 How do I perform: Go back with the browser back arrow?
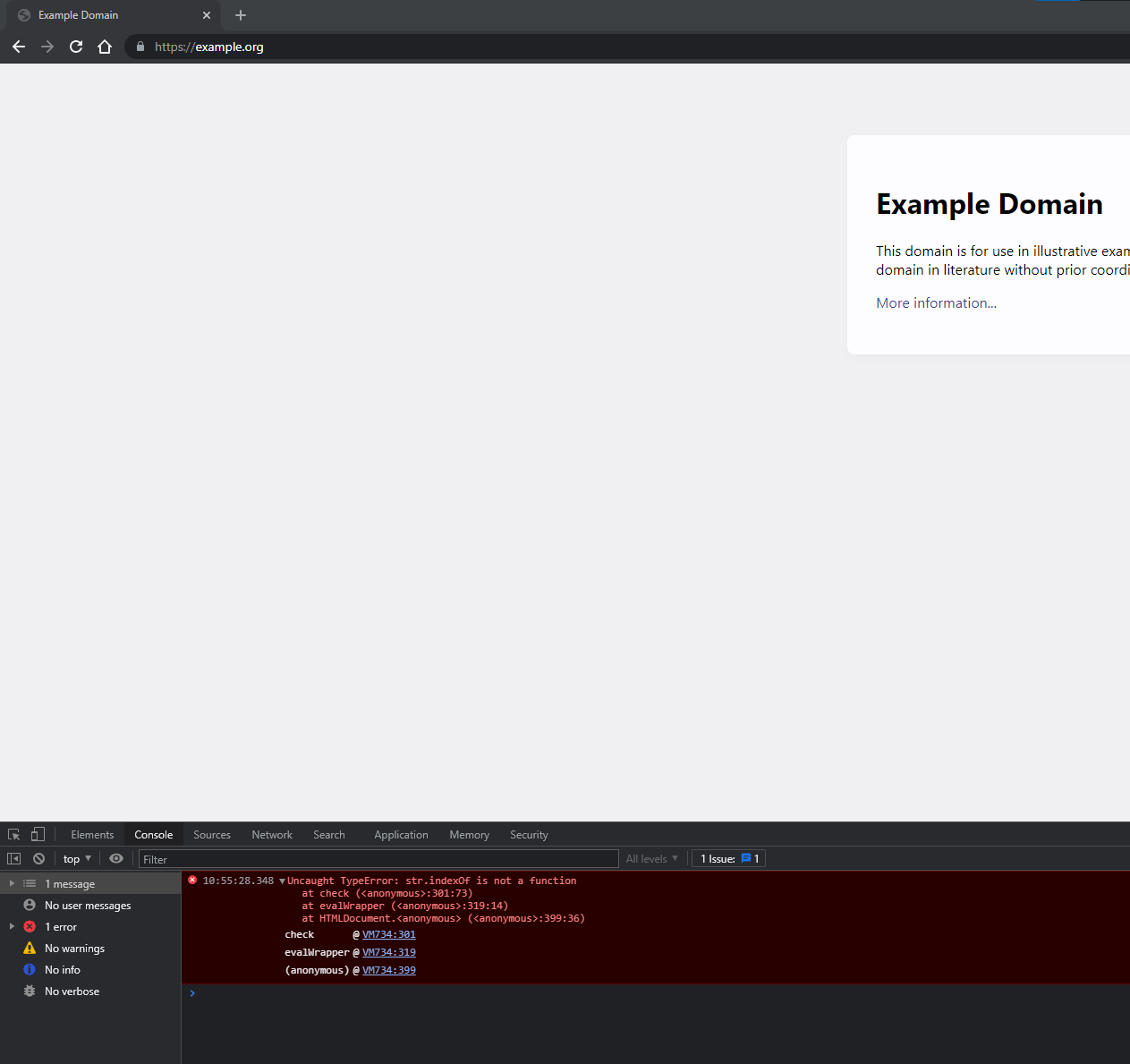(19, 47)
